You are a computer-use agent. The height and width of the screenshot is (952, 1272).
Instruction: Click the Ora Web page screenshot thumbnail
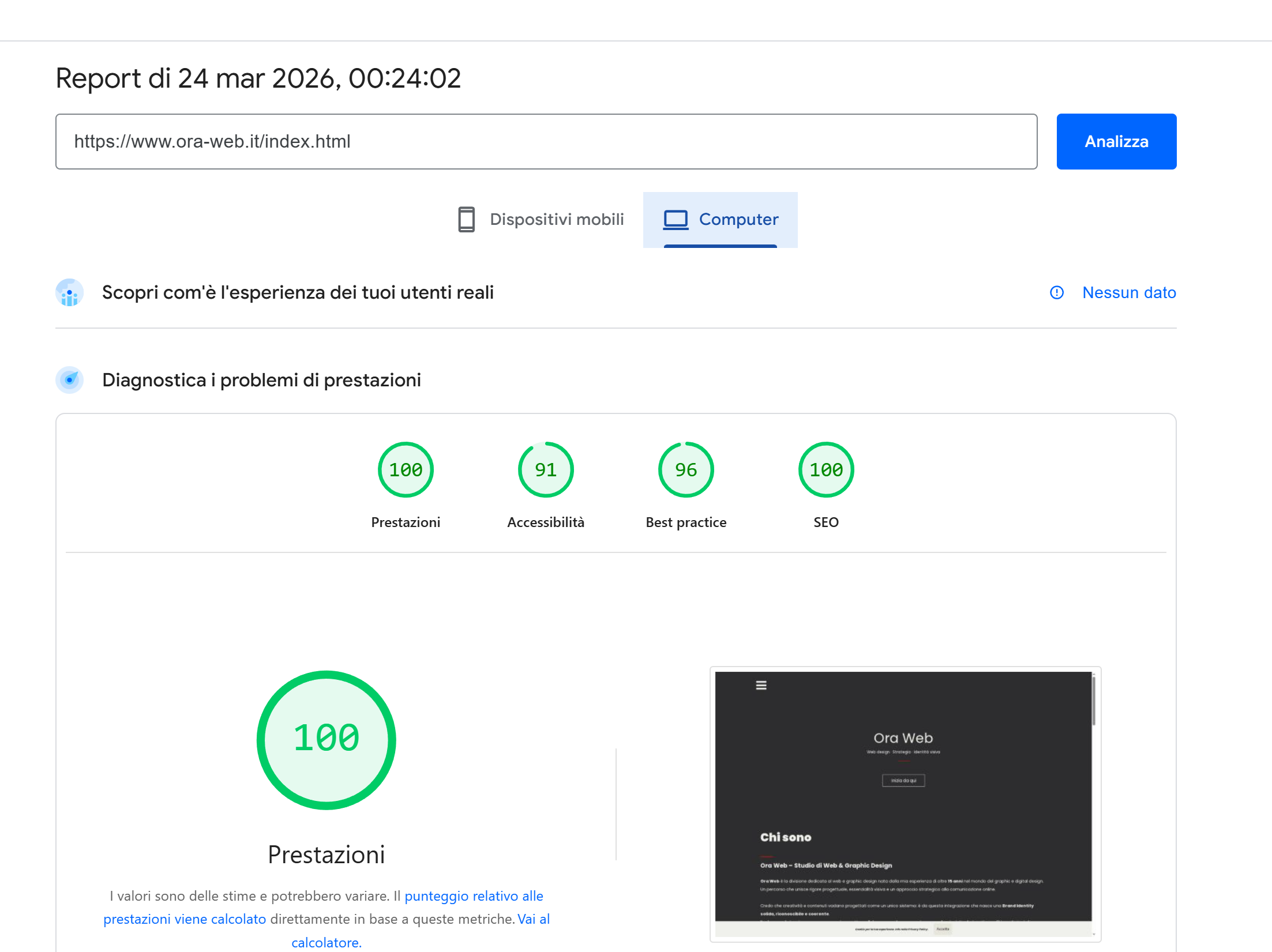click(903, 804)
